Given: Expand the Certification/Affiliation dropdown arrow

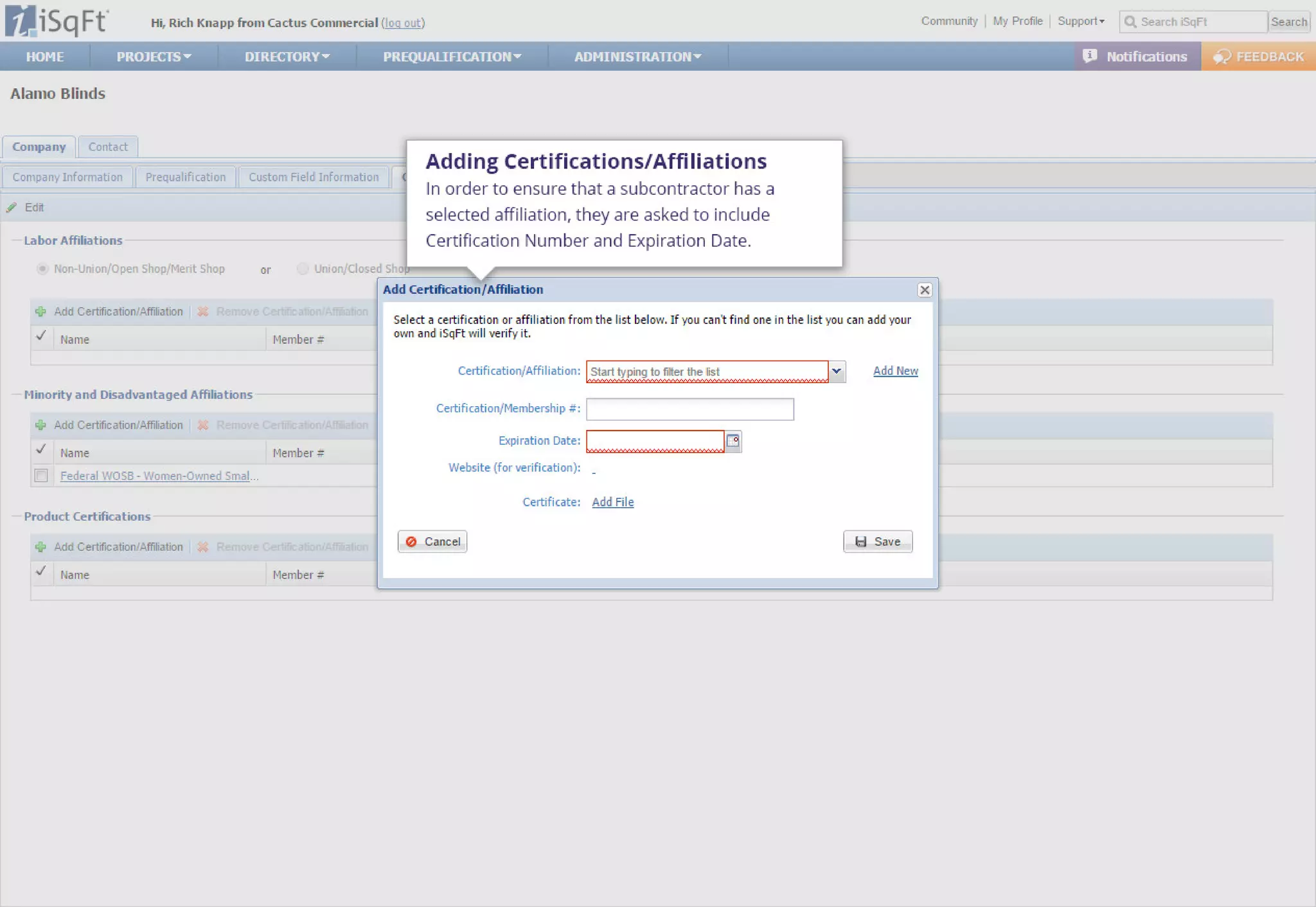Looking at the screenshot, I should 837,372.
